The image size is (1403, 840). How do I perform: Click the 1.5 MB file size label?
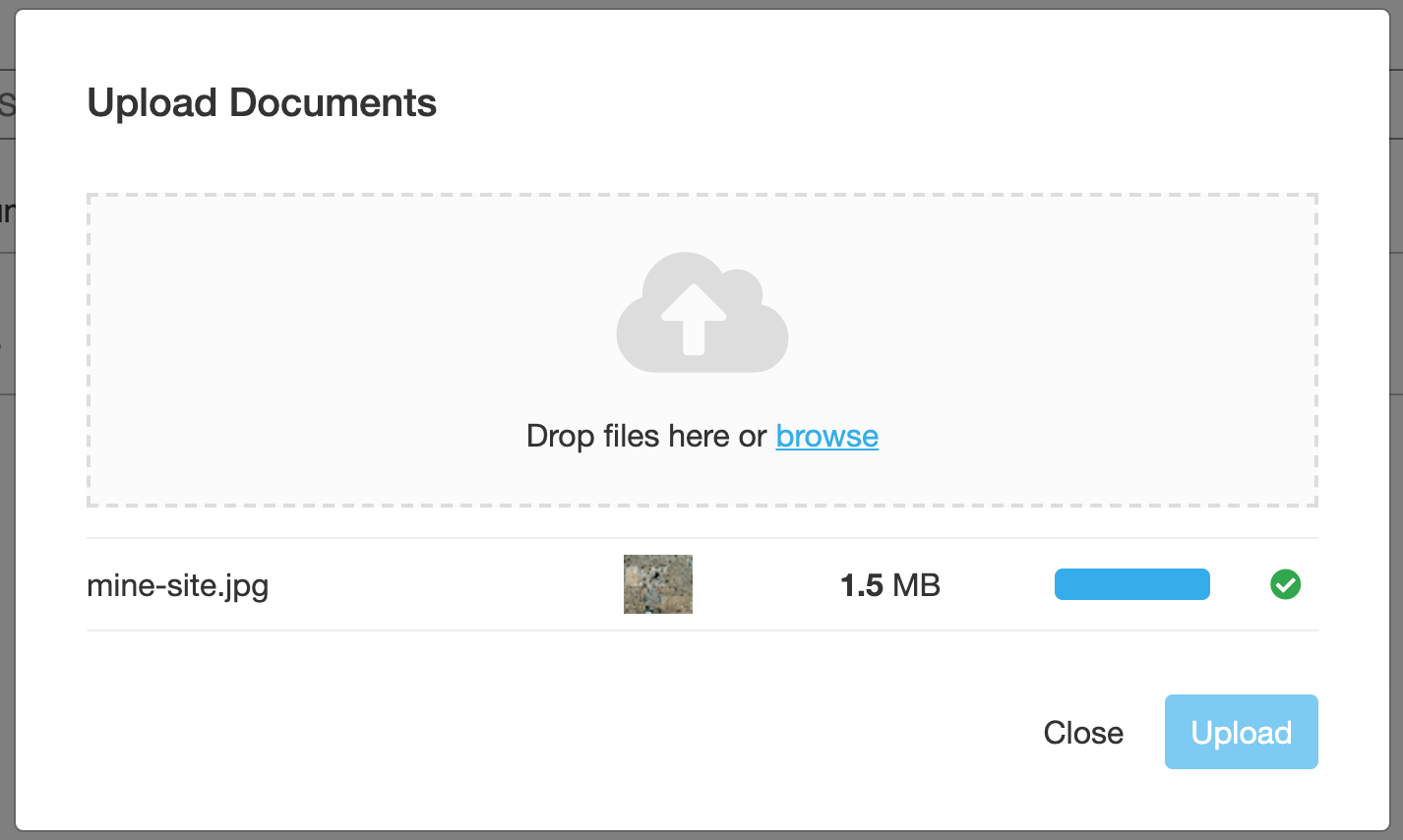pyautogui.click(x=890, y=585)
